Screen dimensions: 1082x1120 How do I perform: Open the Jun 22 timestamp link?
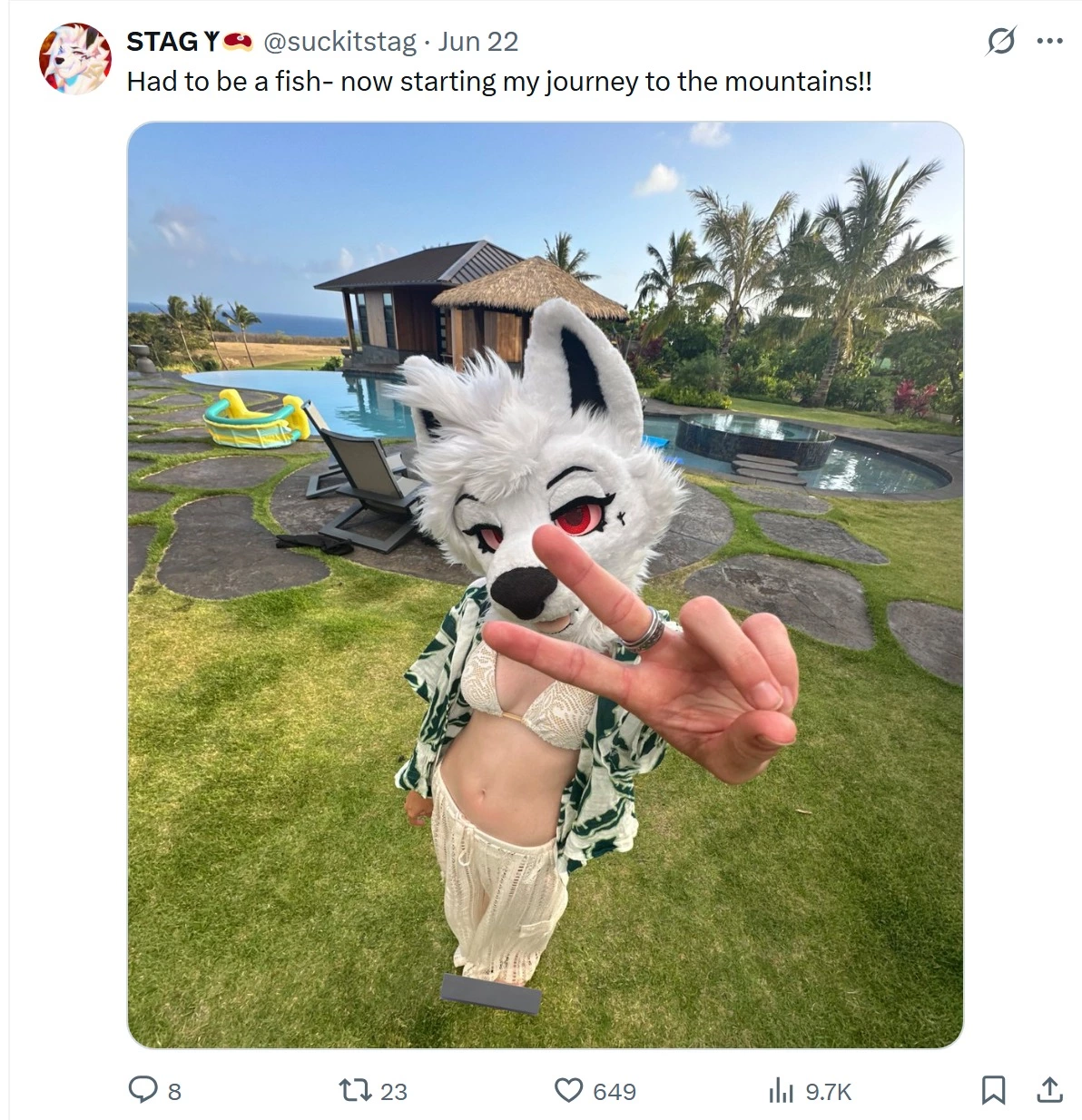pyautogui.click(x=477, y=42)
